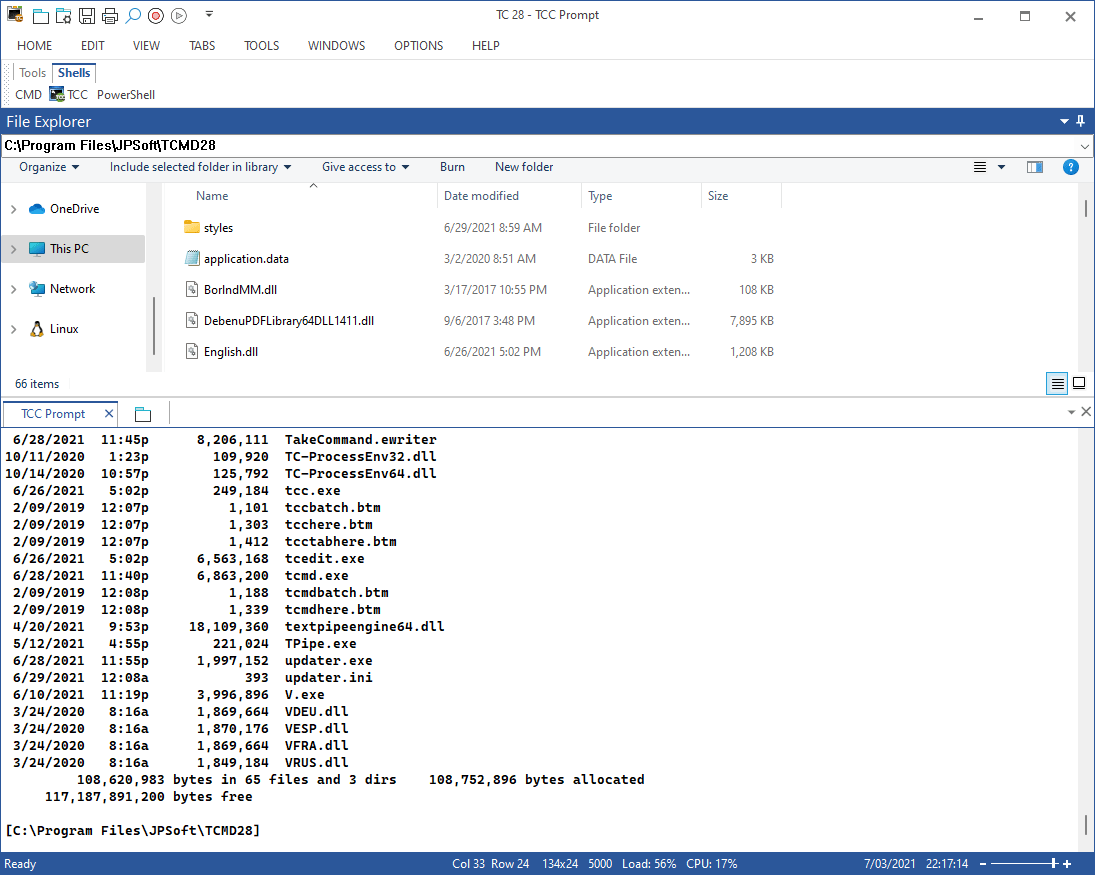Start macro recording with the red record icon

[156, 15]
